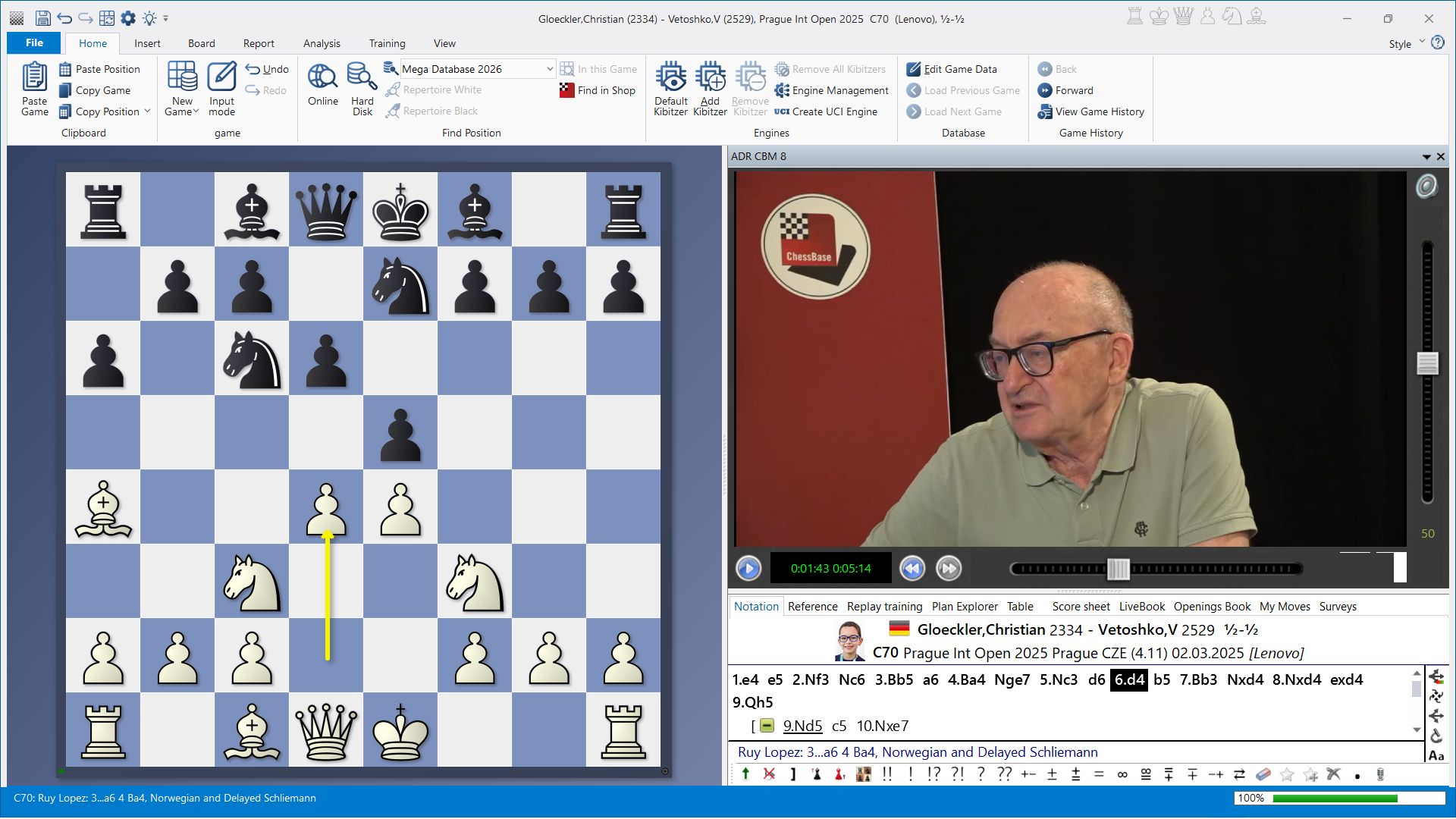Open the Openings Book tab
Image resolution: width=1456 pixels, height=819 pixels.
(1212, 607)
